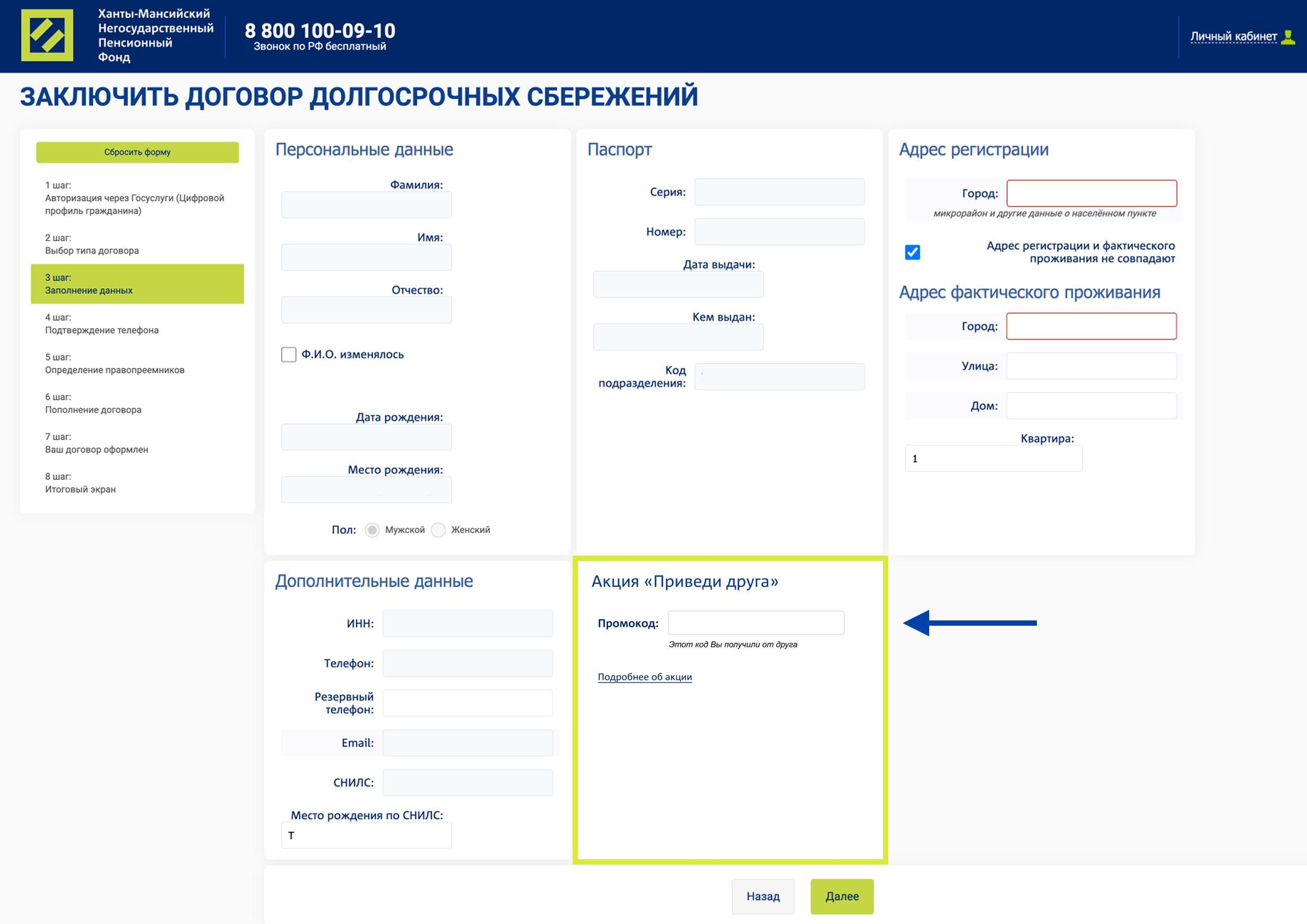The image size is (1307, 924).
Task: Uncheck address mismatch checkbox
Action: pyautogui.click(x=912, y=252)
